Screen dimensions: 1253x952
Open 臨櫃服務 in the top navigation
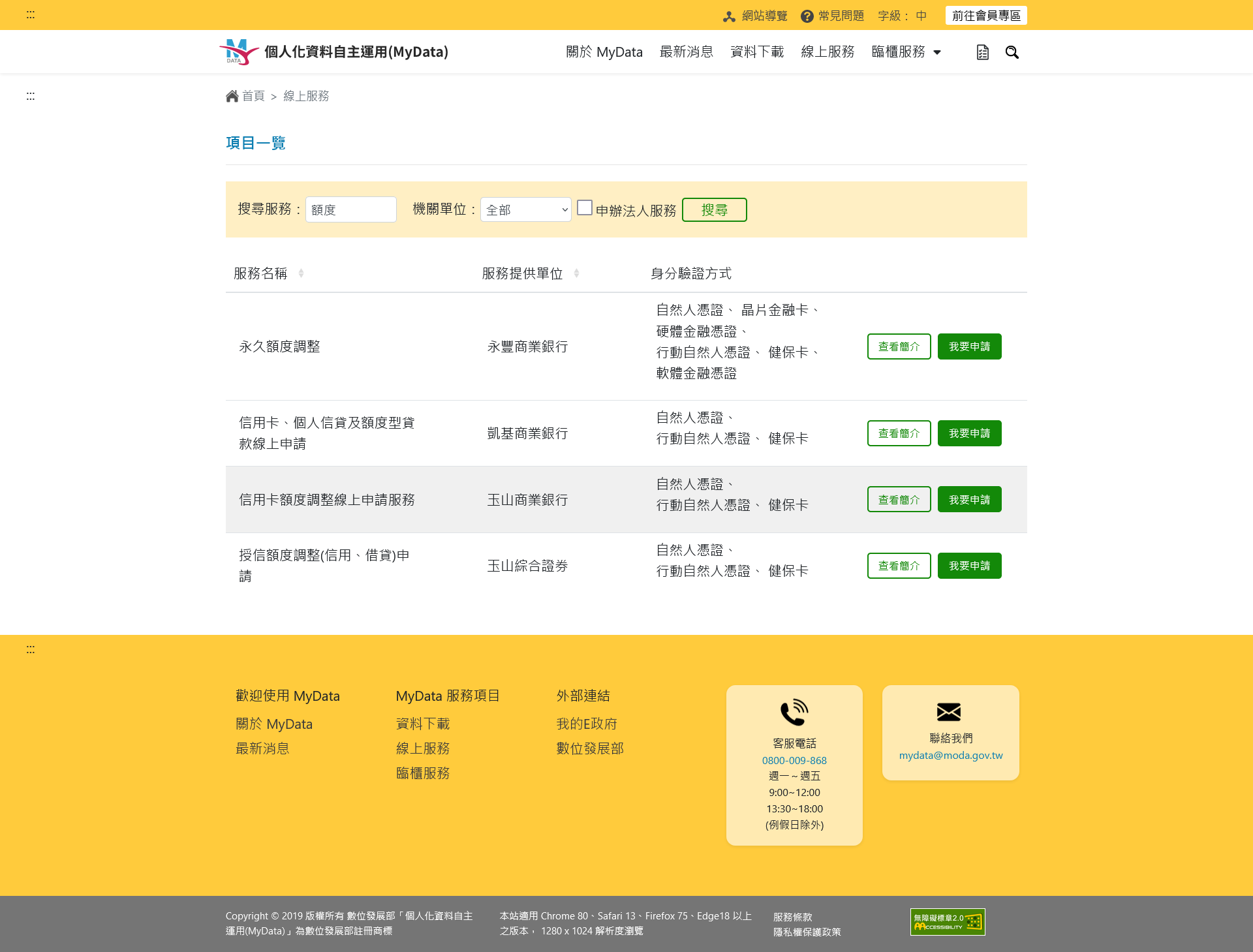point(899,52)
